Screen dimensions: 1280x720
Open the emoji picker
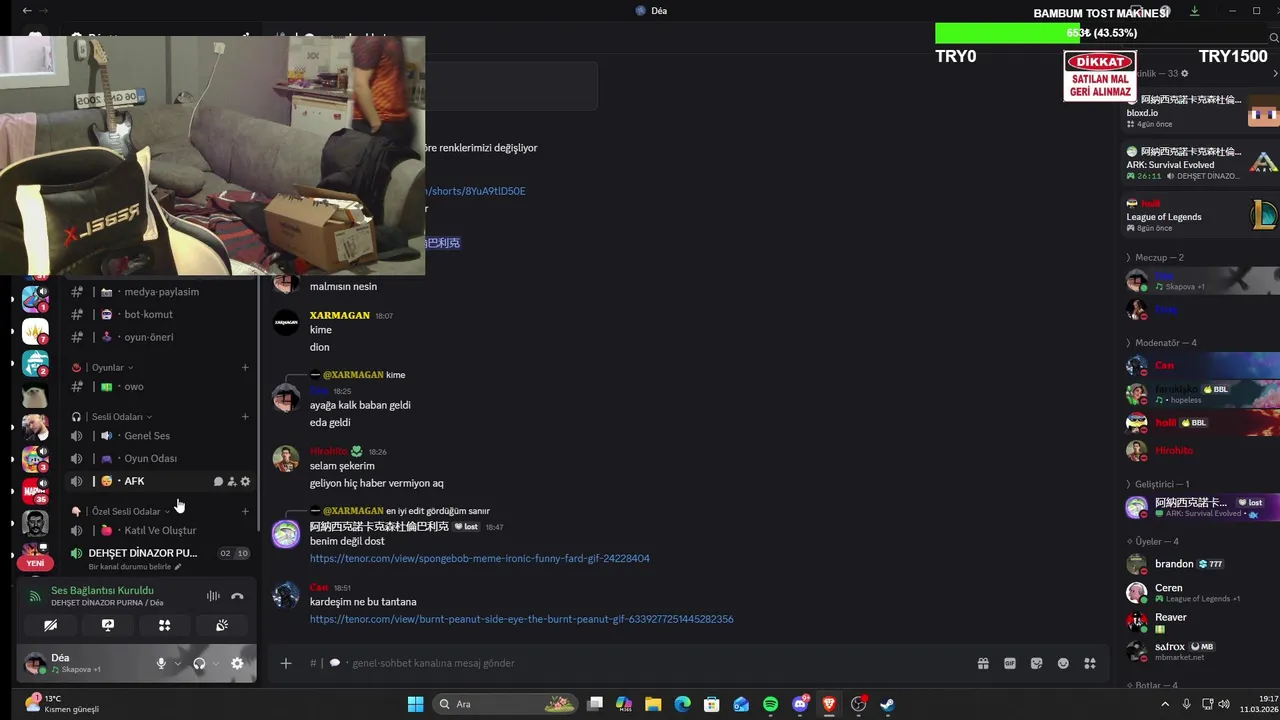(1063, 663)
